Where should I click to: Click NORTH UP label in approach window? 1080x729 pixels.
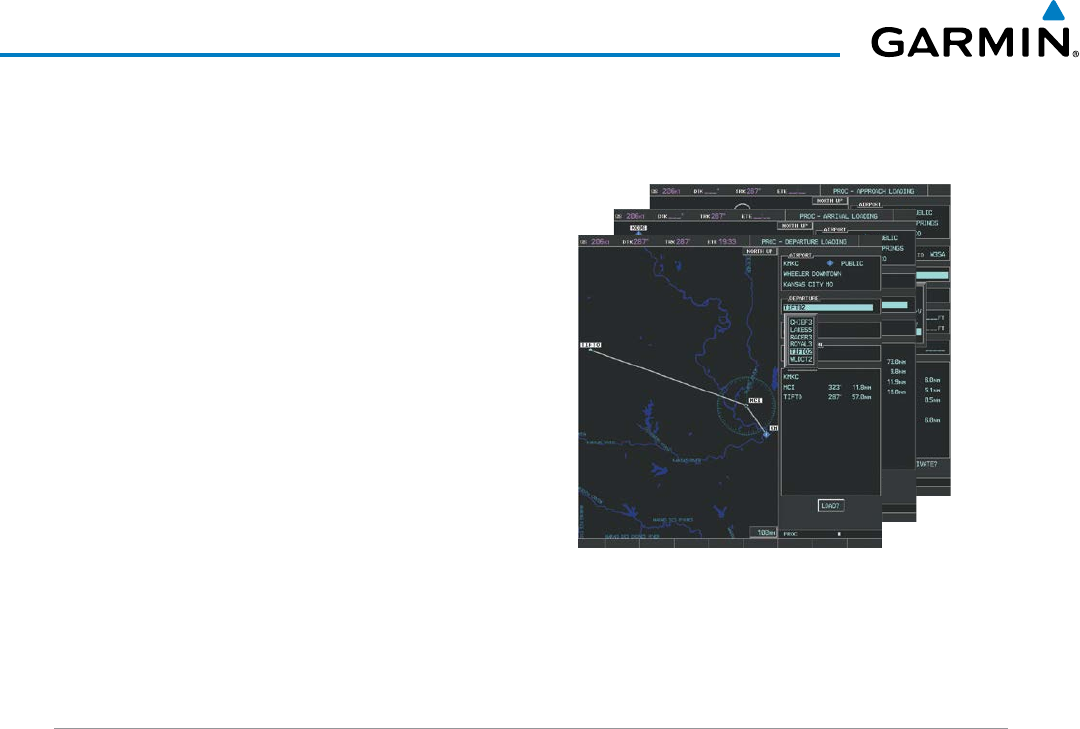829,201
